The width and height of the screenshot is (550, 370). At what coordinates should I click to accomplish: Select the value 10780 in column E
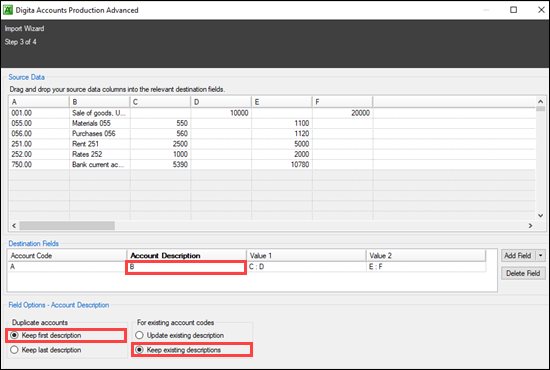pyautogui.click(x=282, y=164)
